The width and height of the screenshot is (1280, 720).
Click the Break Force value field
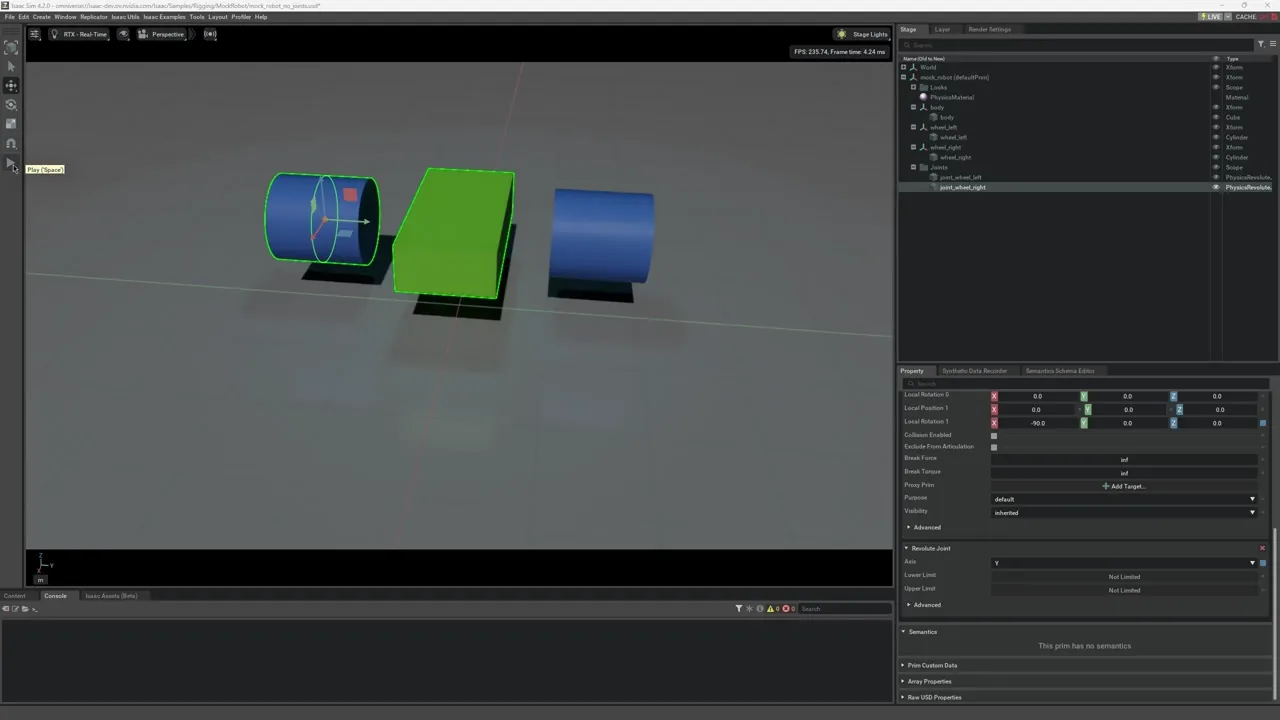pyautogui.click(x=1124, y=460)
